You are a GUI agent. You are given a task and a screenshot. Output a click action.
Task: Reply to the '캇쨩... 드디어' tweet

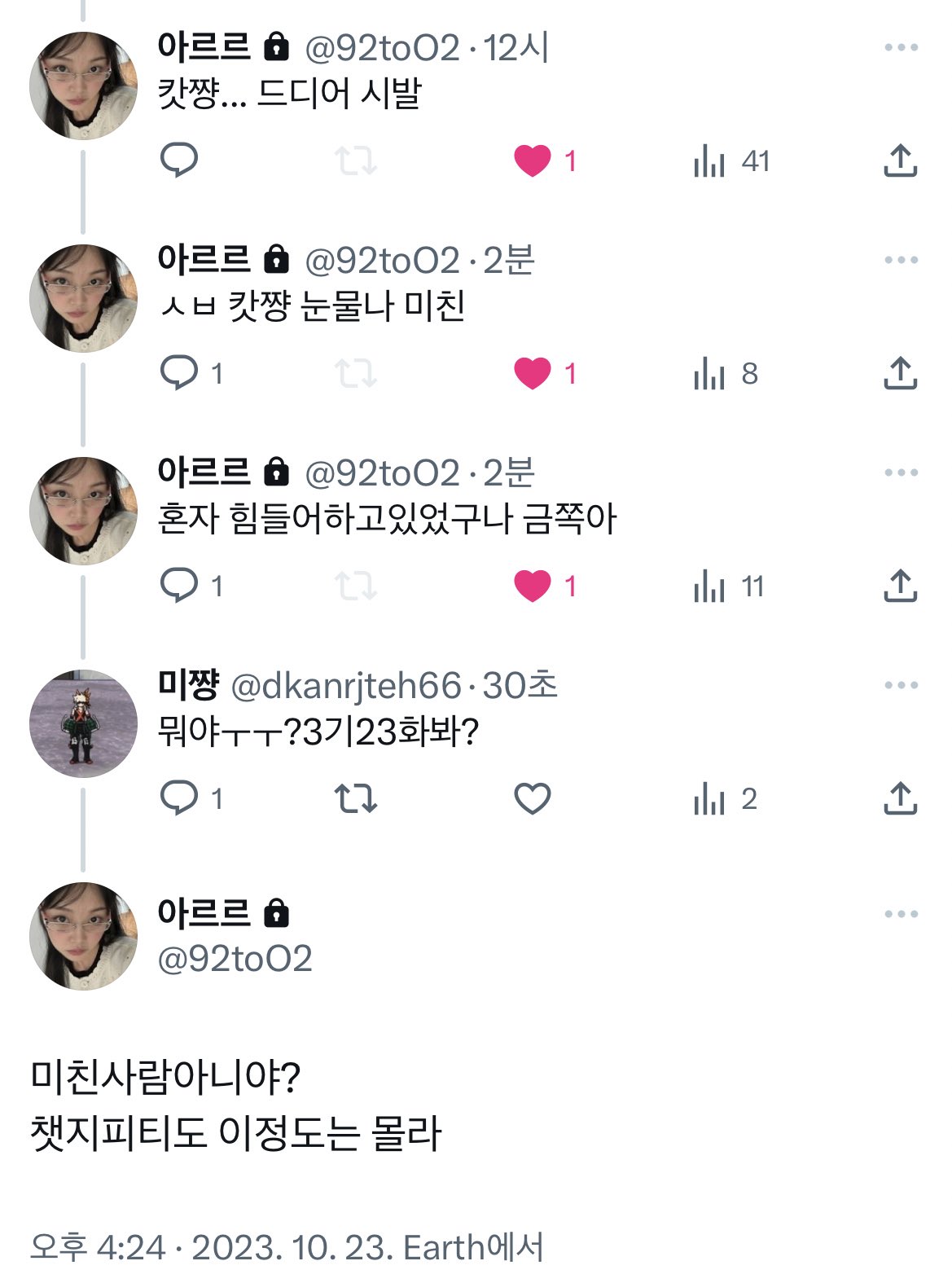point(179,160)
